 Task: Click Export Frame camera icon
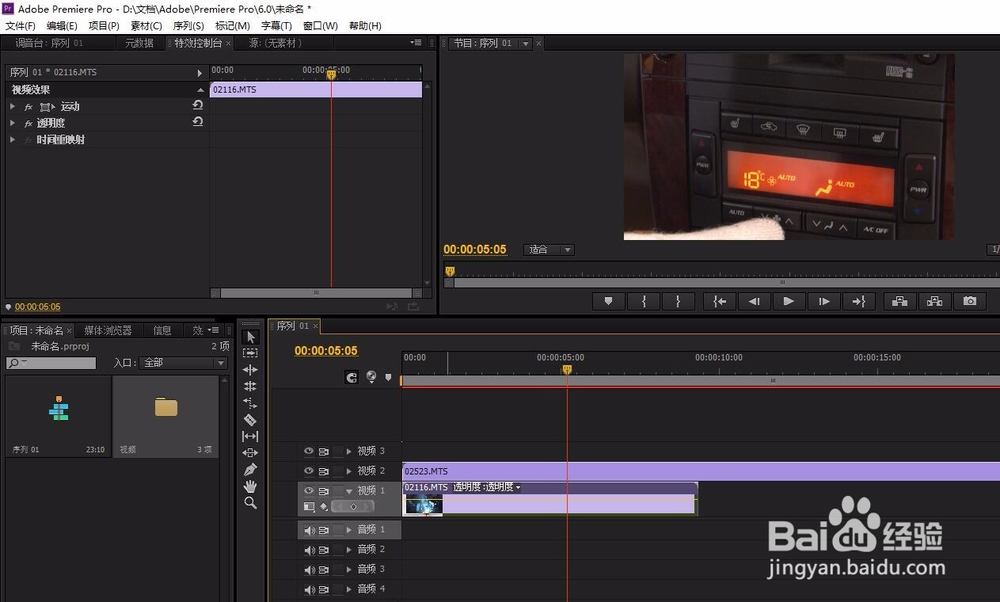(970, 301)
